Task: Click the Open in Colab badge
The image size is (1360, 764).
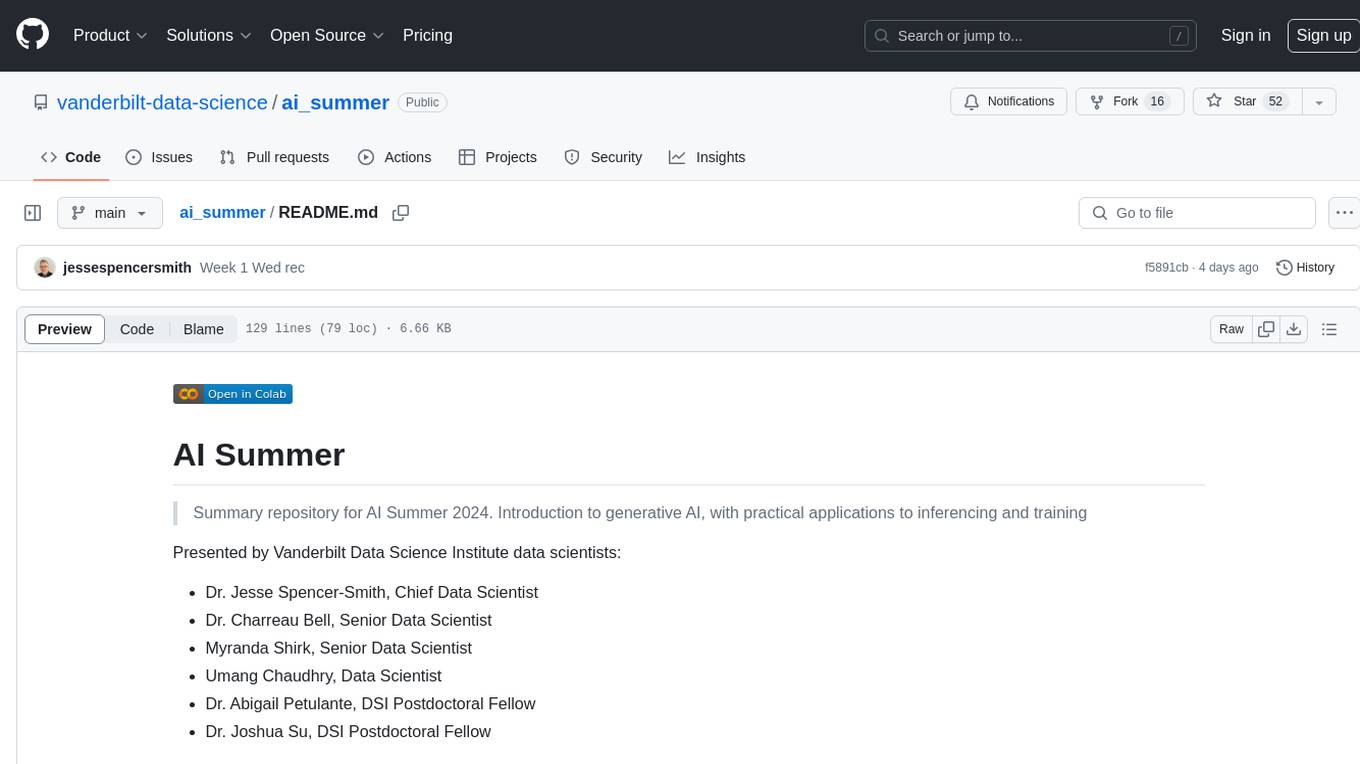Action: pyautogui.click(x=233, y=394)
